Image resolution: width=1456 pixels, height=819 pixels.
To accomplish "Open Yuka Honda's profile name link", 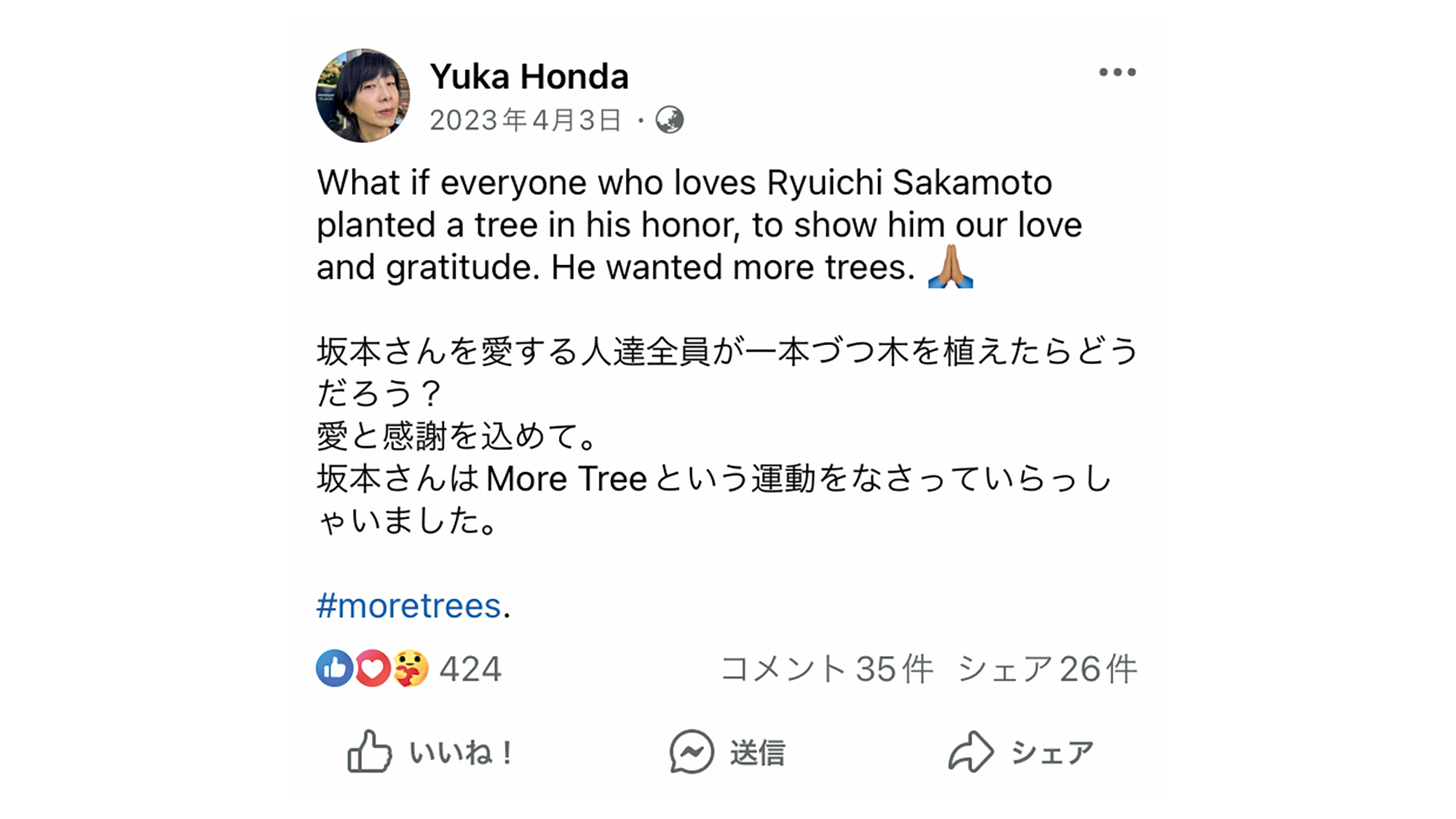I will (x=529, y=76).
